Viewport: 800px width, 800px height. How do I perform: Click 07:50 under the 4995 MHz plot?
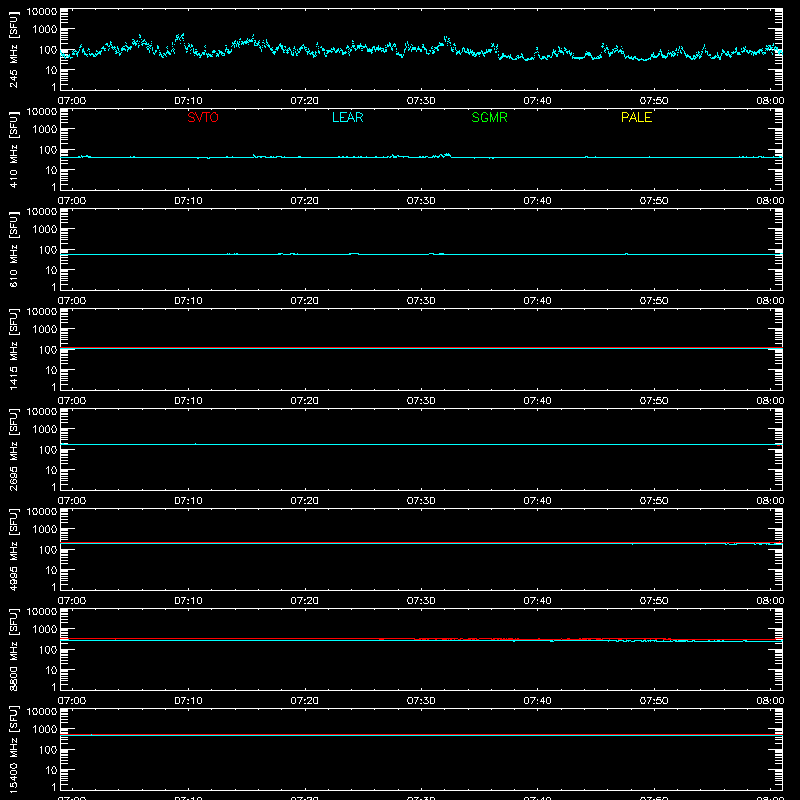coord(654,601)
